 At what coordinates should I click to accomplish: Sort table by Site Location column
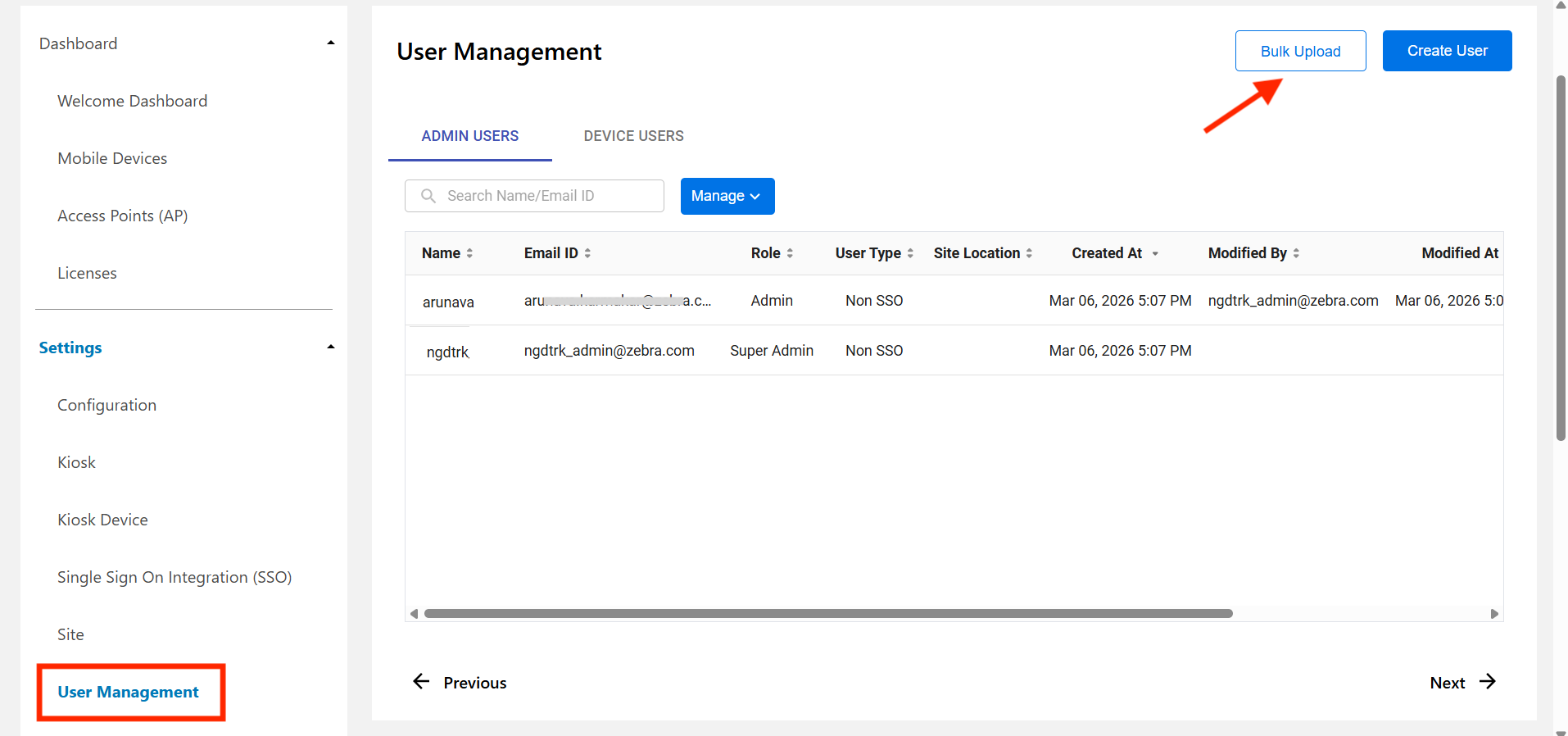pos(1029,253)
